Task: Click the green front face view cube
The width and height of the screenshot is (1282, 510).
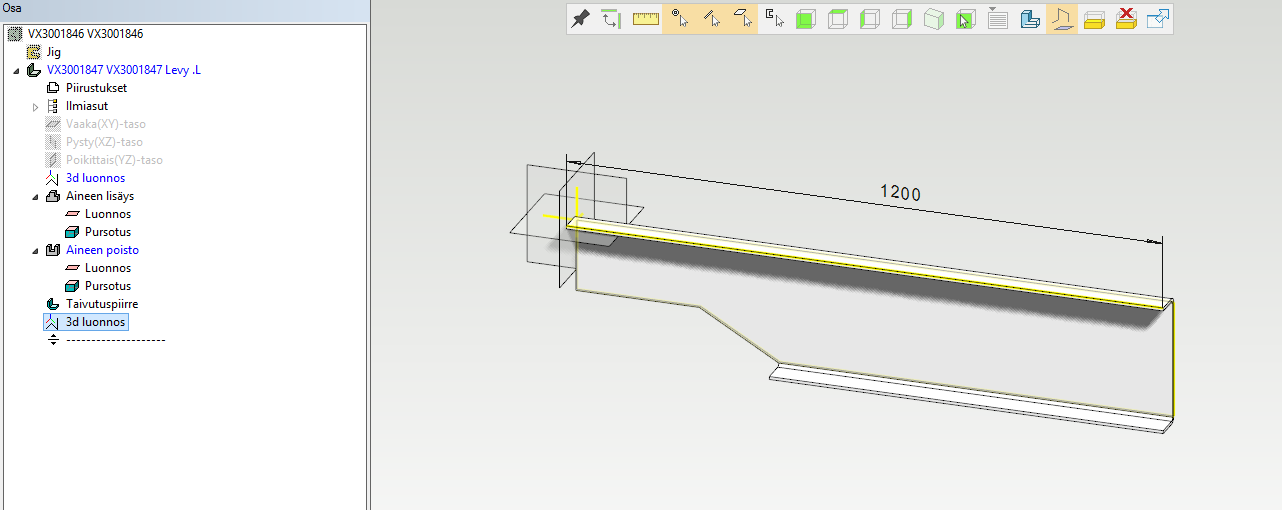Action: pyautogui.click(x=805, y=19)
